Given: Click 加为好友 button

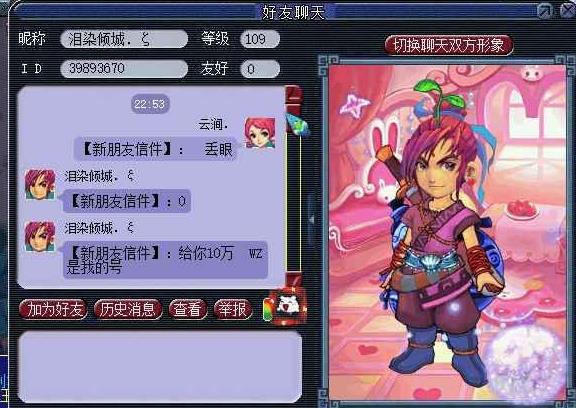Looking at the screenshot, I should click(x=53, y=309).
